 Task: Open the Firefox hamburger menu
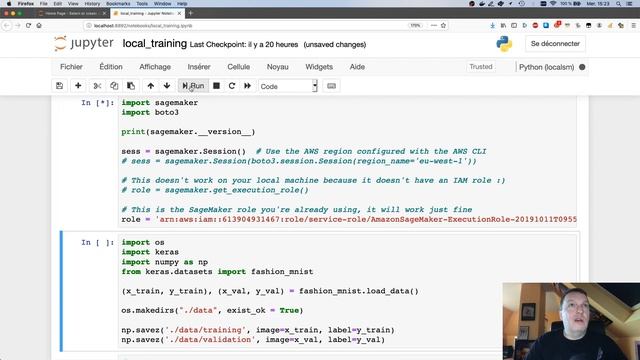point(633,25)
